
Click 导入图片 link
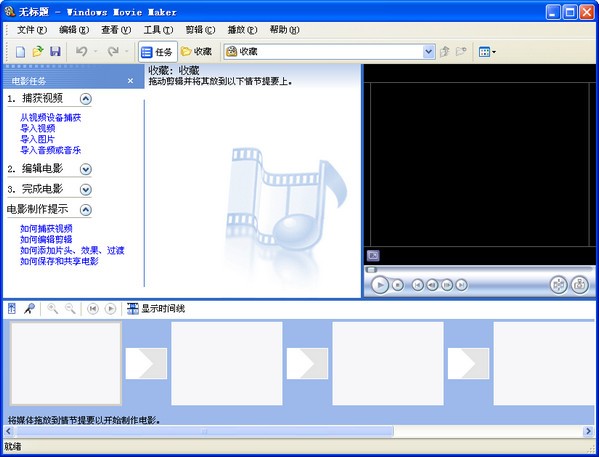[37, 139]
